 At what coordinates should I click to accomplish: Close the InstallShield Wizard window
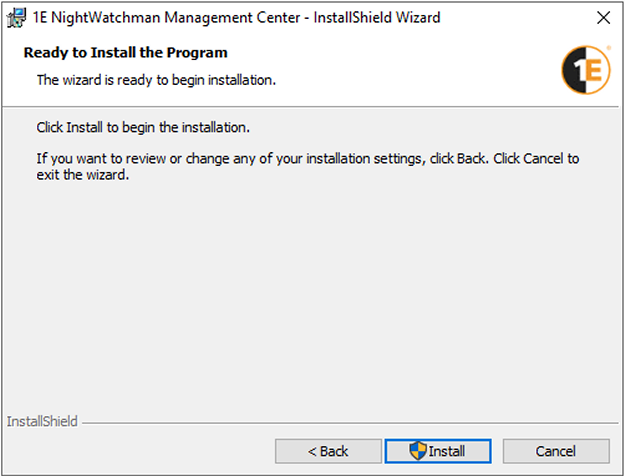[603, 18]
